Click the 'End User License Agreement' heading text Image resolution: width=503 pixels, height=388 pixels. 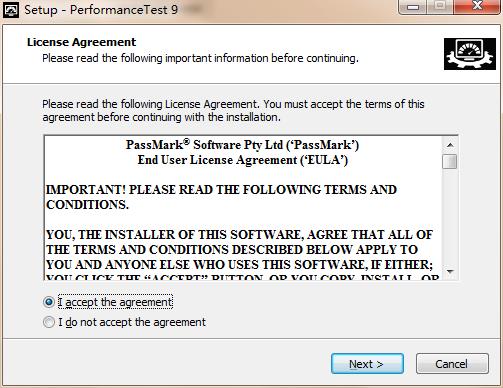point(243,160)
